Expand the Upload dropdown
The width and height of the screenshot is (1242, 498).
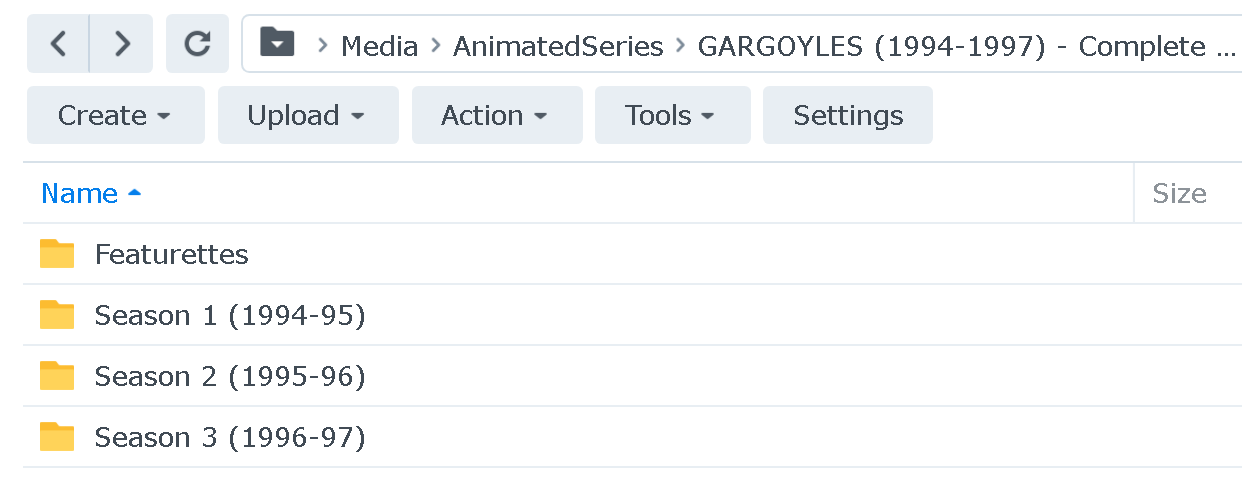pyautogui.click(x=307, y=116)
